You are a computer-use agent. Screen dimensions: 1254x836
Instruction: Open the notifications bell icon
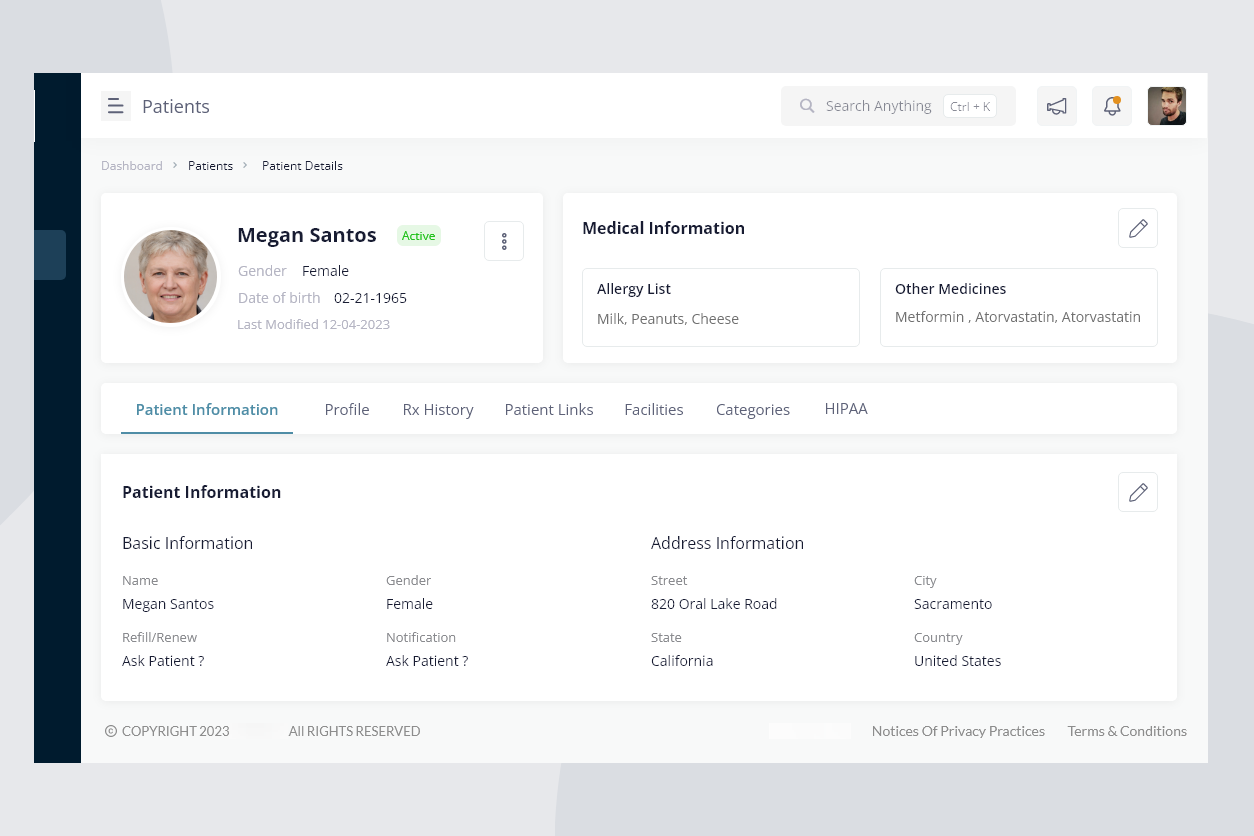click(x=1111, y=106)
